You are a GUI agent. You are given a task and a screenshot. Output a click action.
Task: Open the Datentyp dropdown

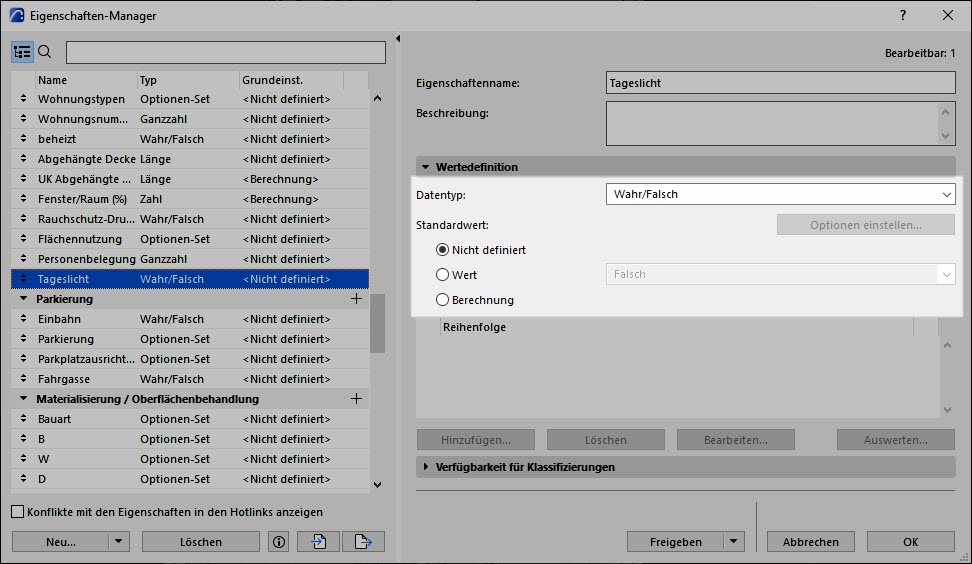pos(780,194)
